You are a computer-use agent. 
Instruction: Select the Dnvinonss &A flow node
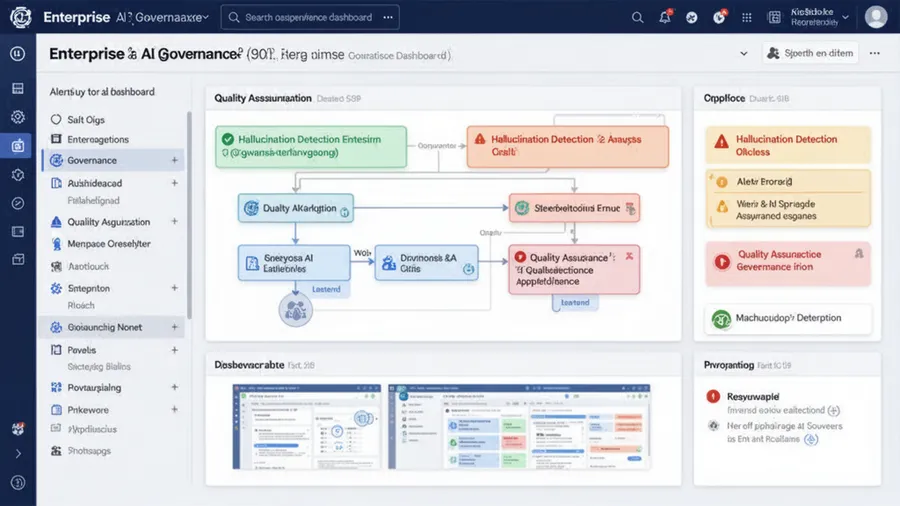(x=426, y=263)
